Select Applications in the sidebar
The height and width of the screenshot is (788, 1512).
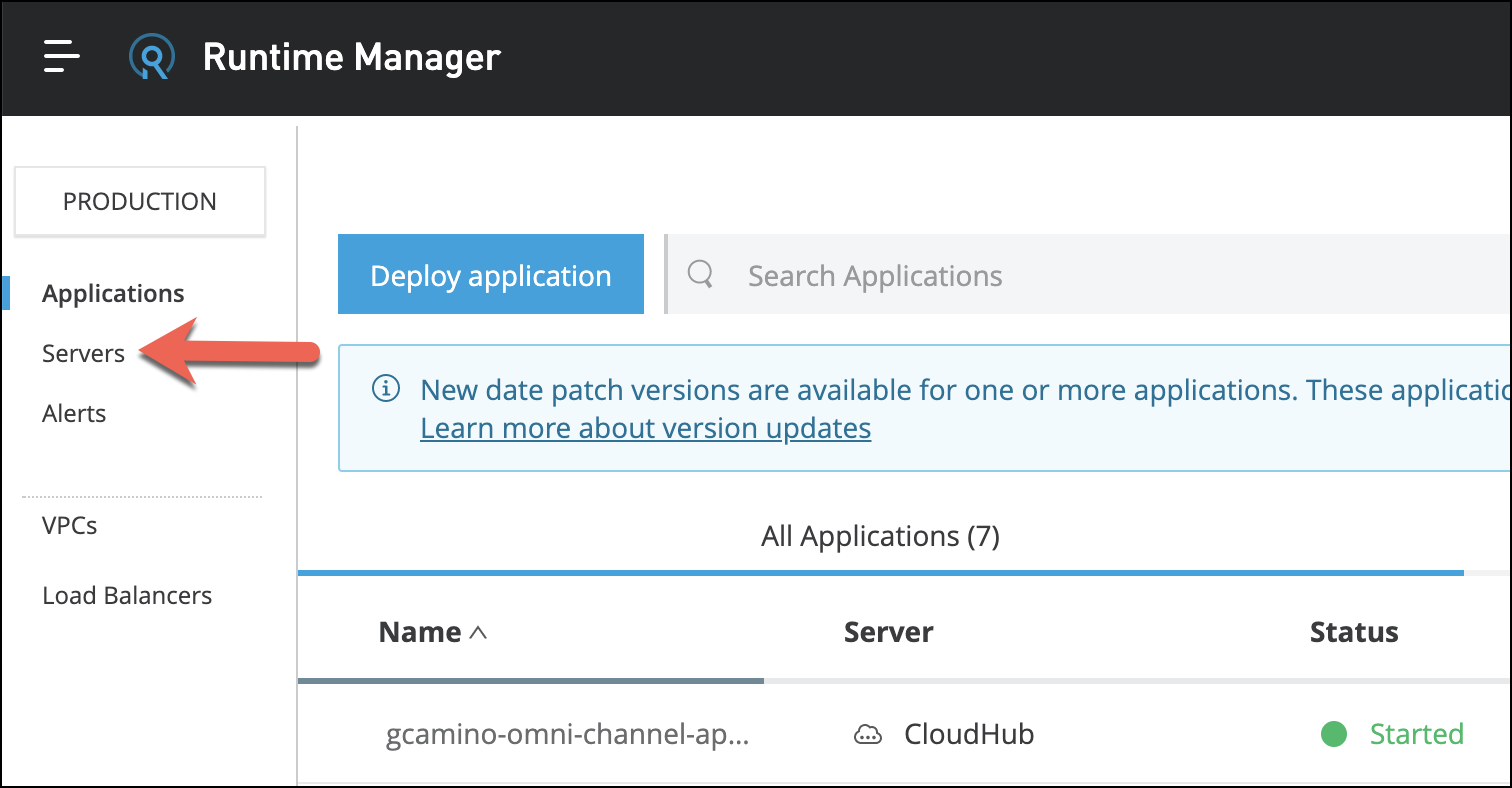click(113, 294)
